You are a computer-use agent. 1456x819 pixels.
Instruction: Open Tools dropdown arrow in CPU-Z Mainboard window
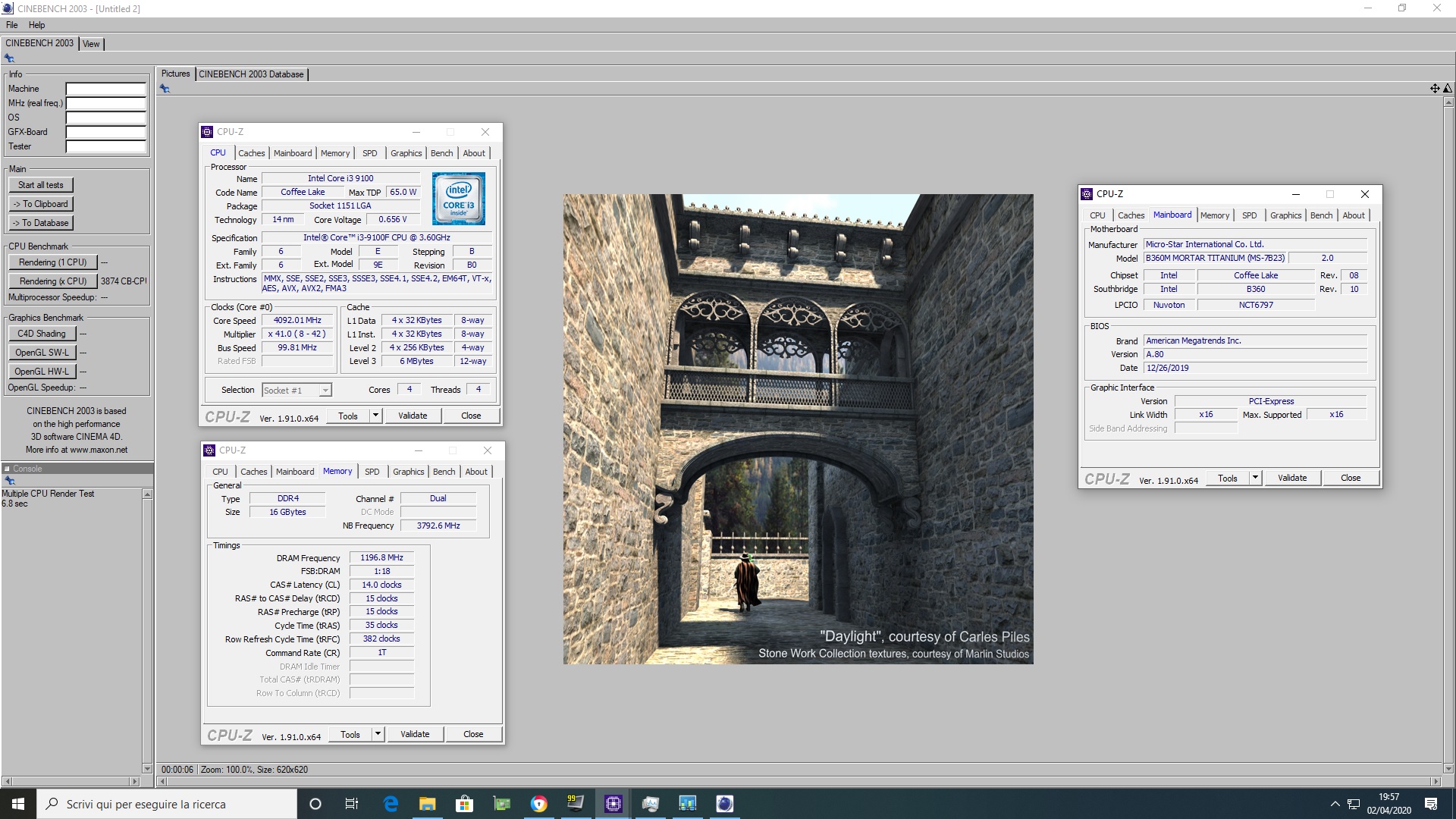click(x=1255, y=478)
